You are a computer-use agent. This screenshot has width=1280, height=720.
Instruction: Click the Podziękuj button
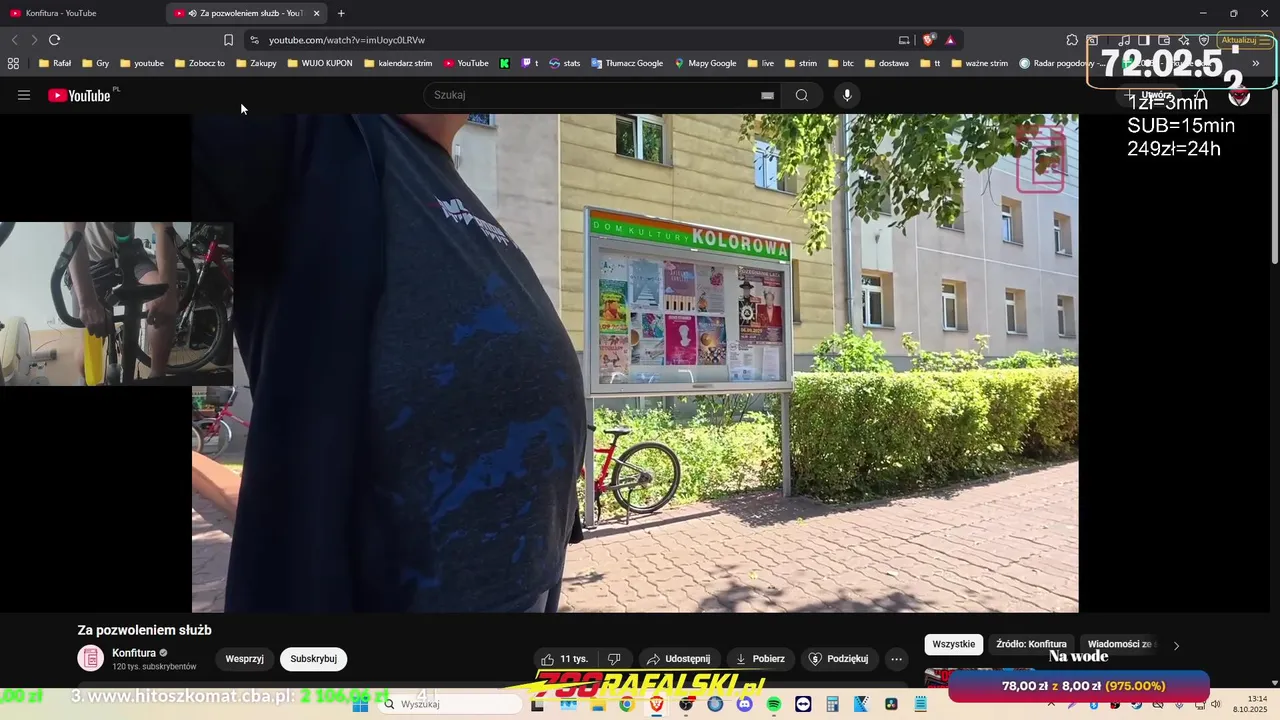point(838,659)
